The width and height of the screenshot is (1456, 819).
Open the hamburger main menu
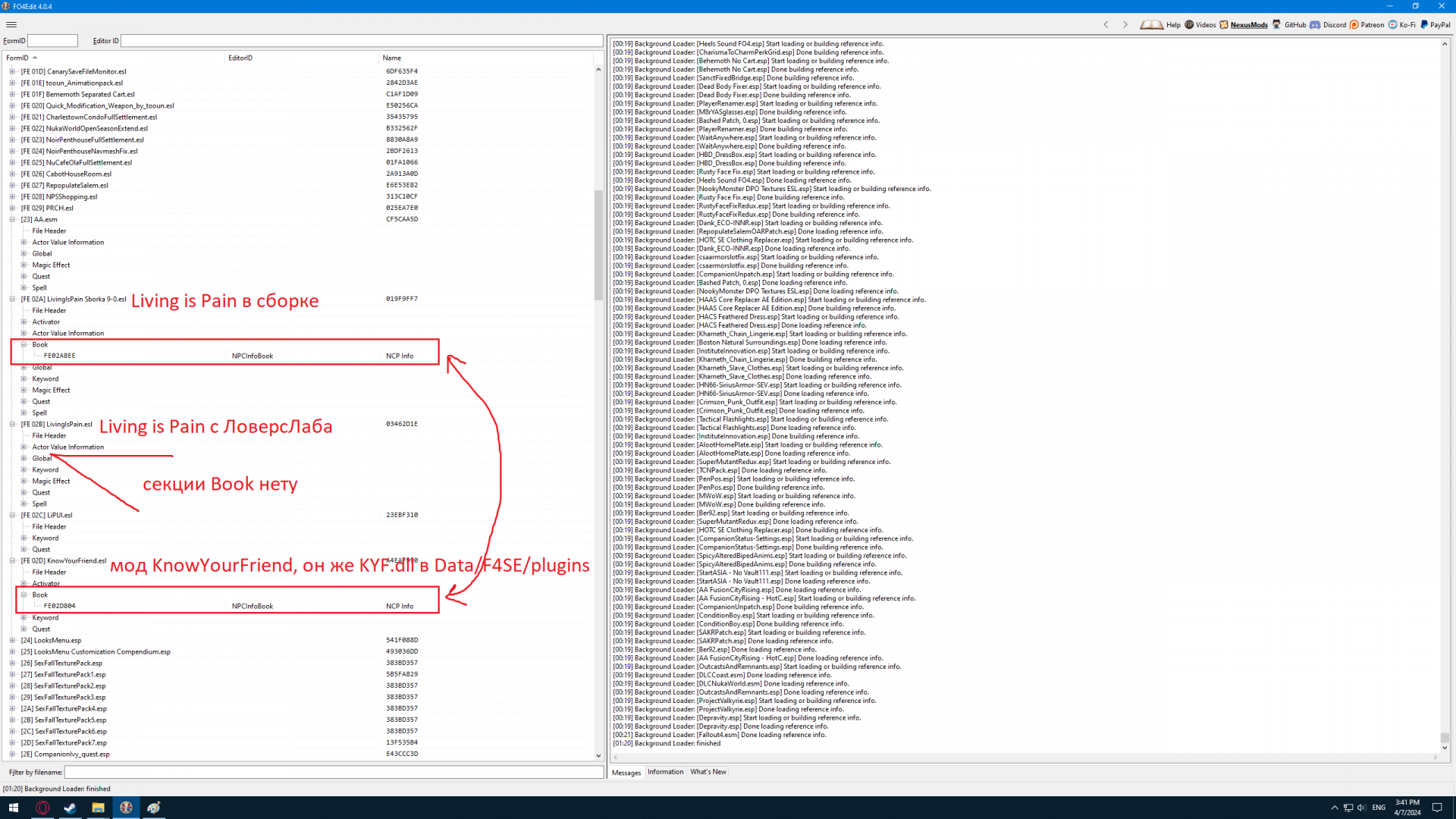[x=11, y=24]
